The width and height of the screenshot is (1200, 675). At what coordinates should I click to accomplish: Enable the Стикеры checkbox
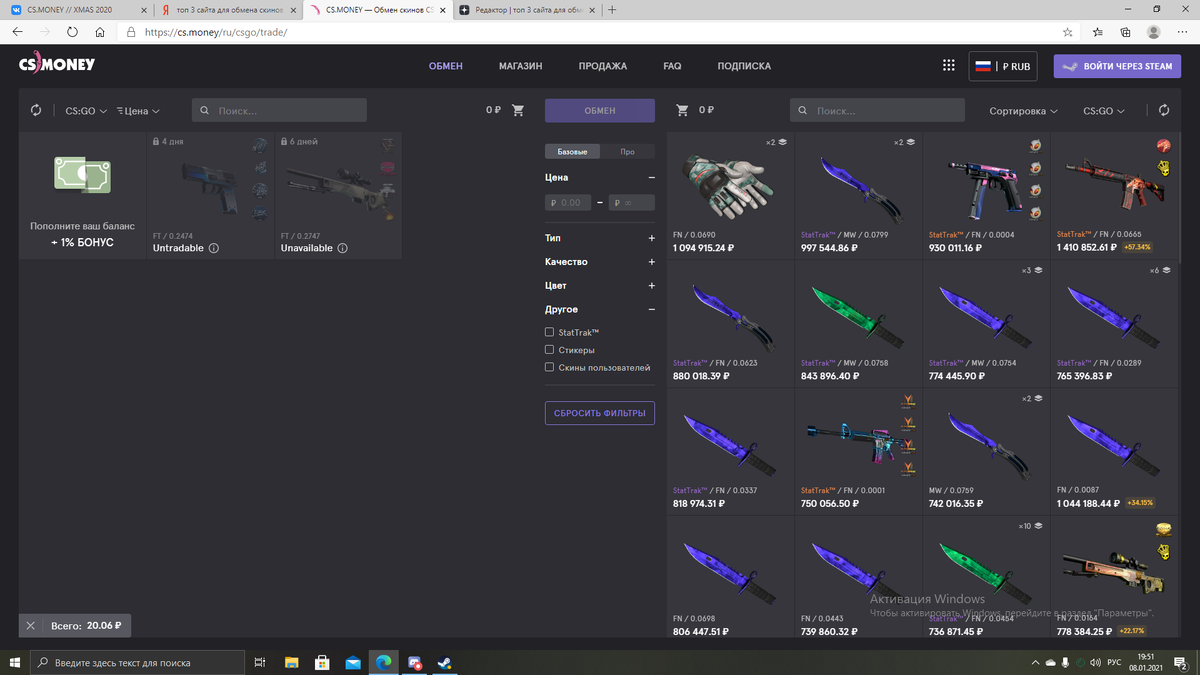[549, 350]
